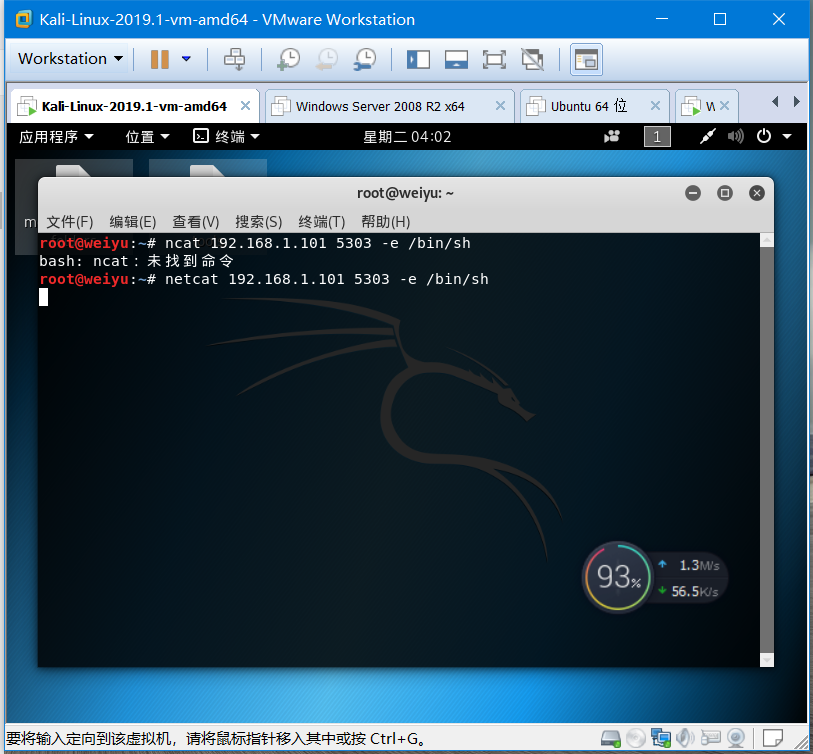Maximize the root@weiyu terminal window
Image resolution: width=813 pixels, height=754 pixels.
(724, 193)
